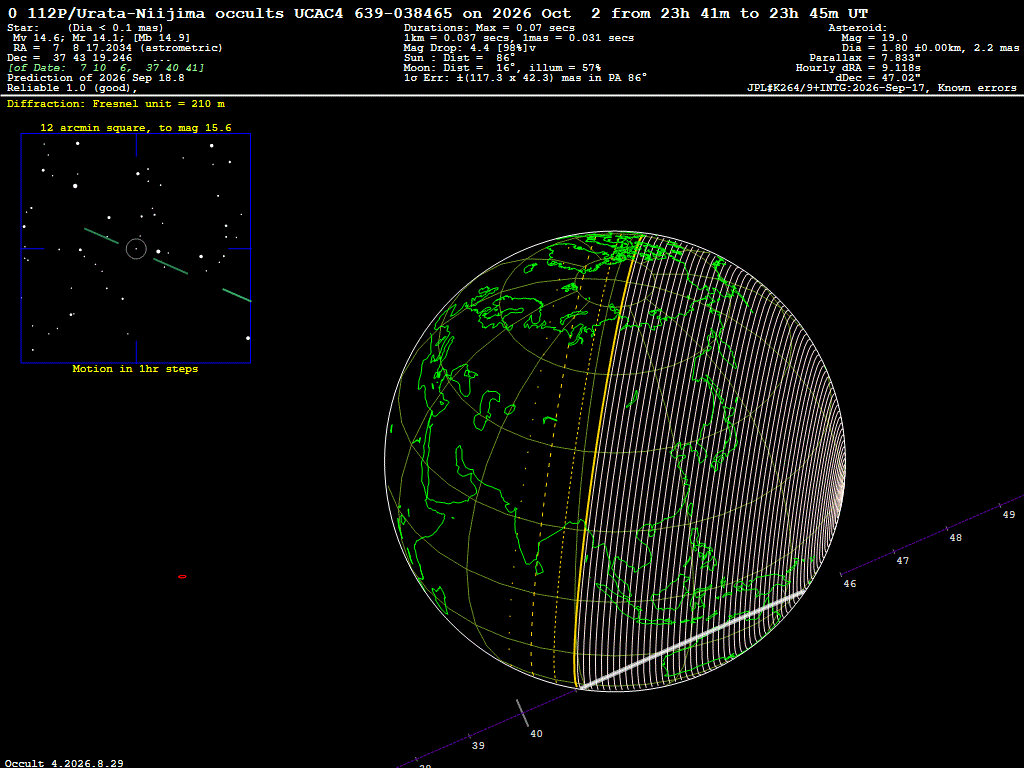The width and height of the screenshot is (1024, 768).
Task: Click the Mag Drop 4.4 value line
Action: (x=470, y=48)
